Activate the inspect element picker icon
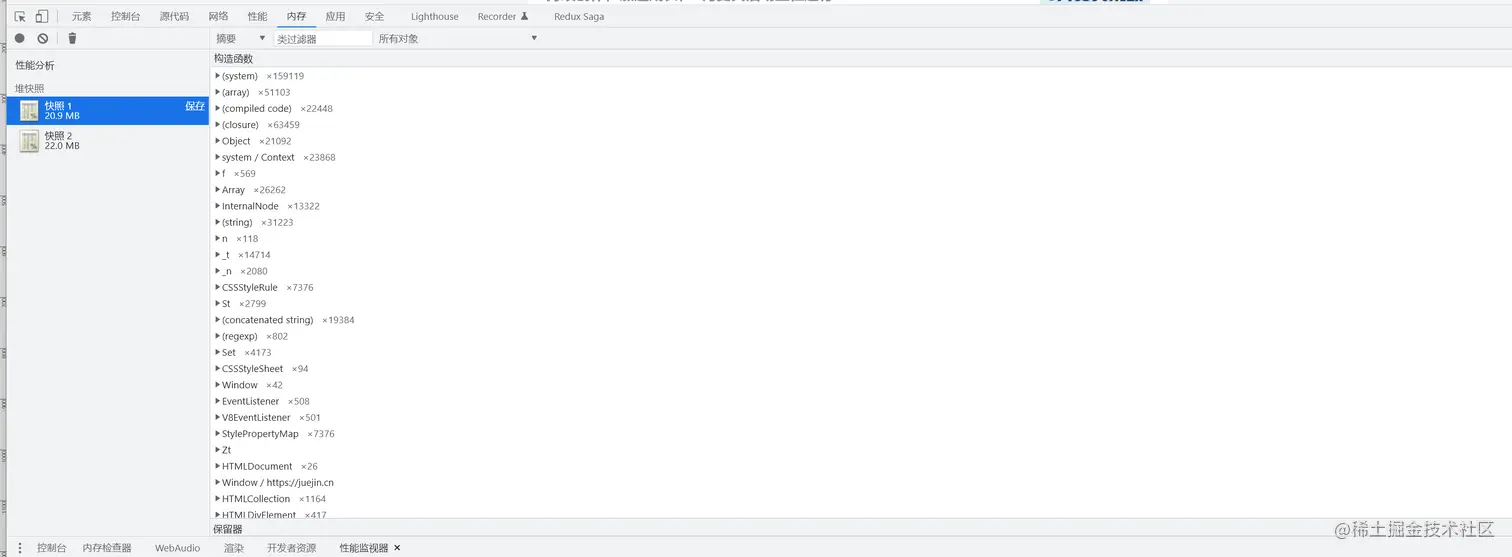This screenshot has height=557, width=1512. [x=19, y=16]
